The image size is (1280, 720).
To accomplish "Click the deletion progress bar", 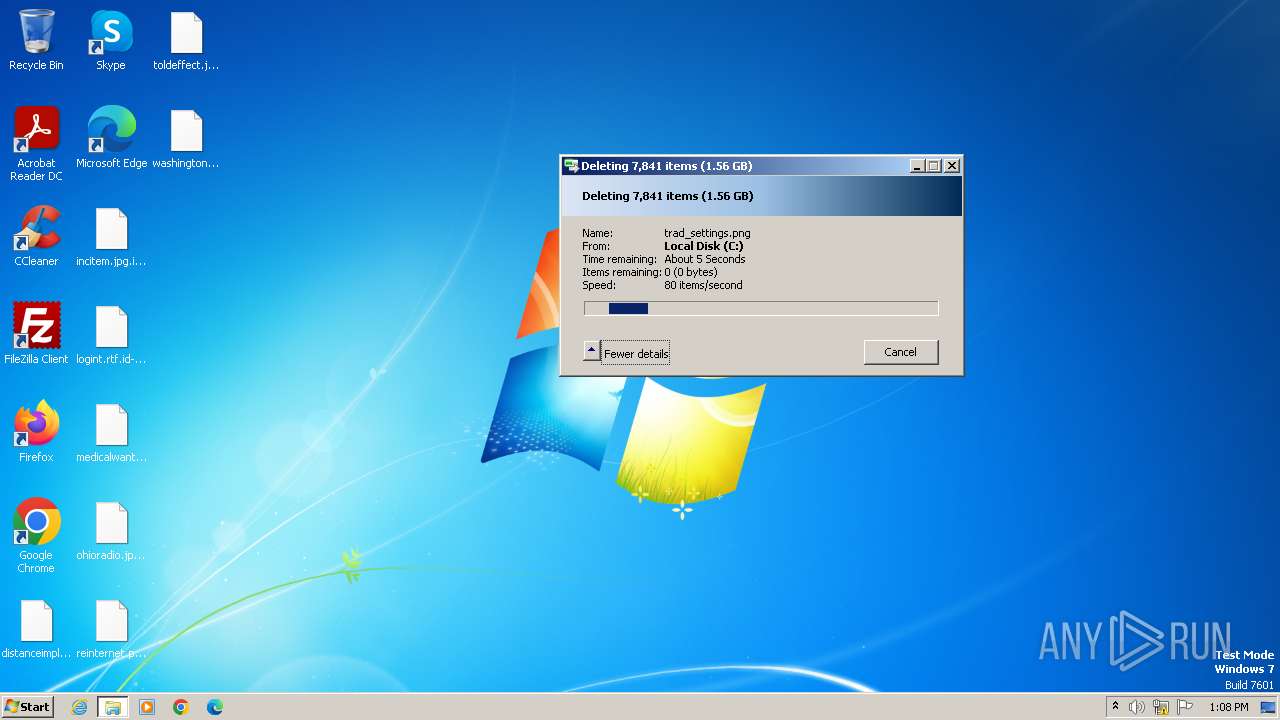I will [x=761, y=308].
